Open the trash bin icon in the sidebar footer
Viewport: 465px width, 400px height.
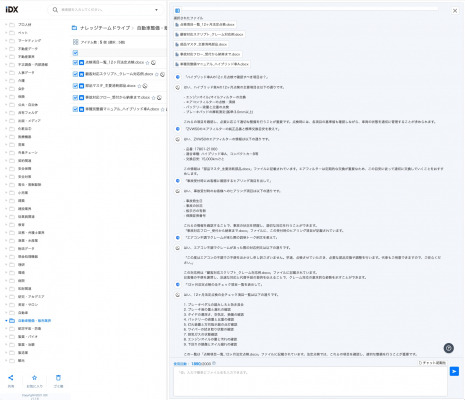58,378
